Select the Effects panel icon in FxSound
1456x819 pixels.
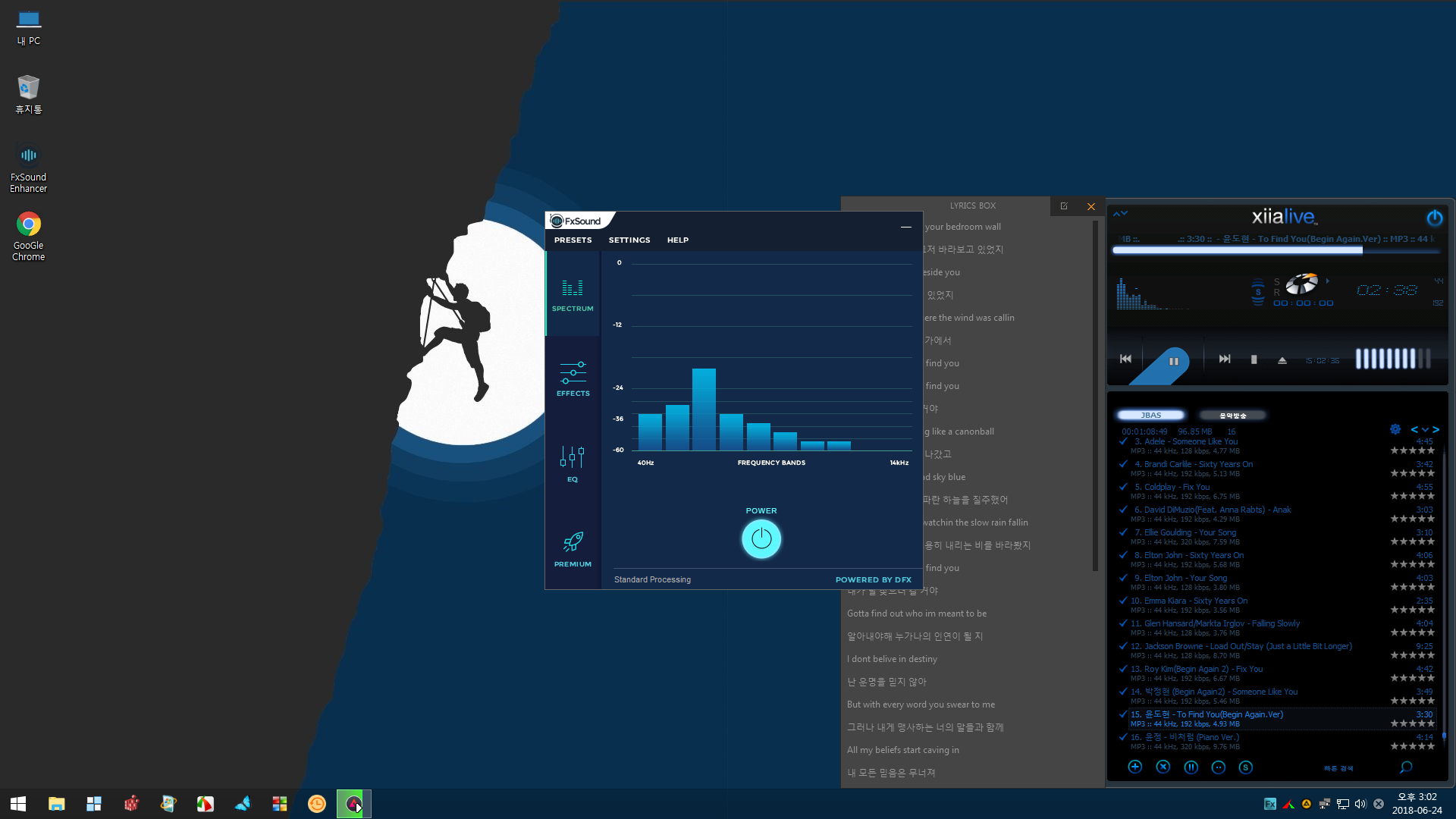pyautogui.click(x=572, y=378)
